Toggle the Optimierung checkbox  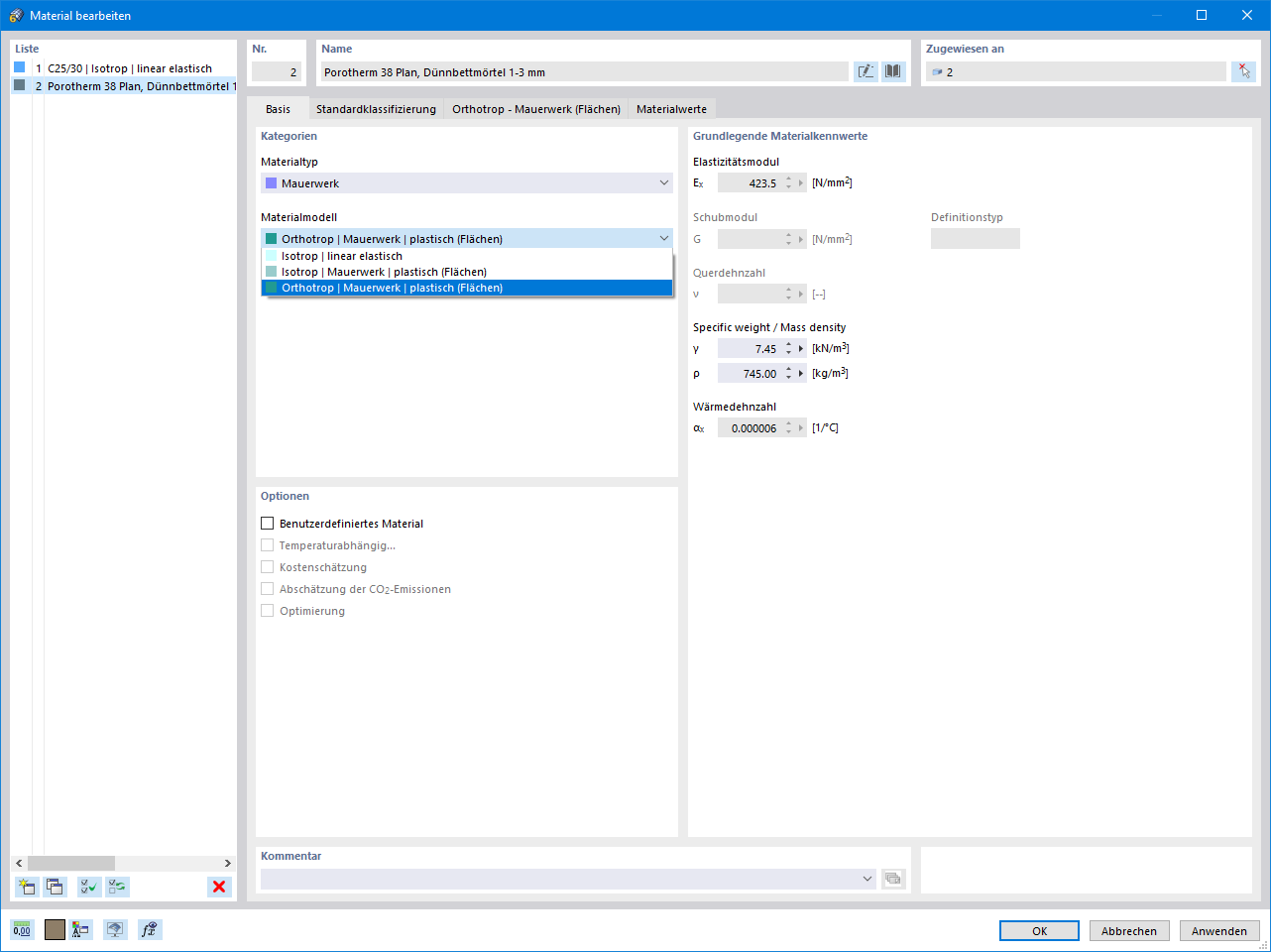[267, 611]
